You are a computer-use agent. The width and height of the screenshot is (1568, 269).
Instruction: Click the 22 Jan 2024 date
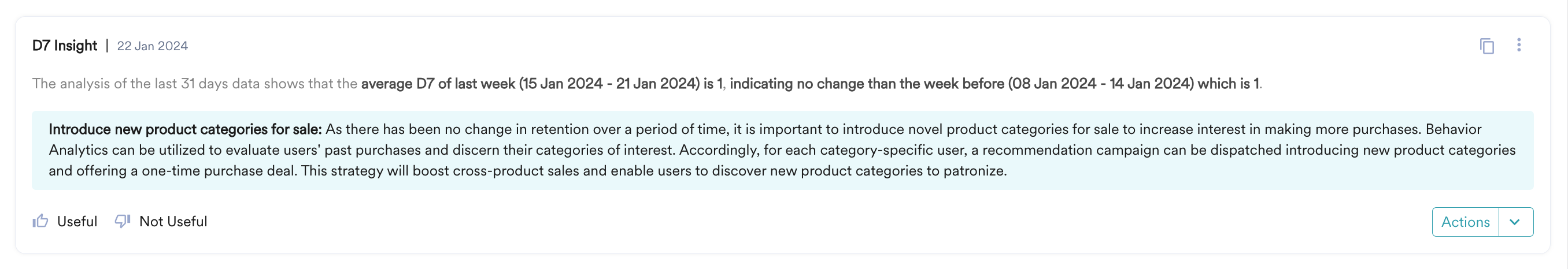click(x=152, y=46)
